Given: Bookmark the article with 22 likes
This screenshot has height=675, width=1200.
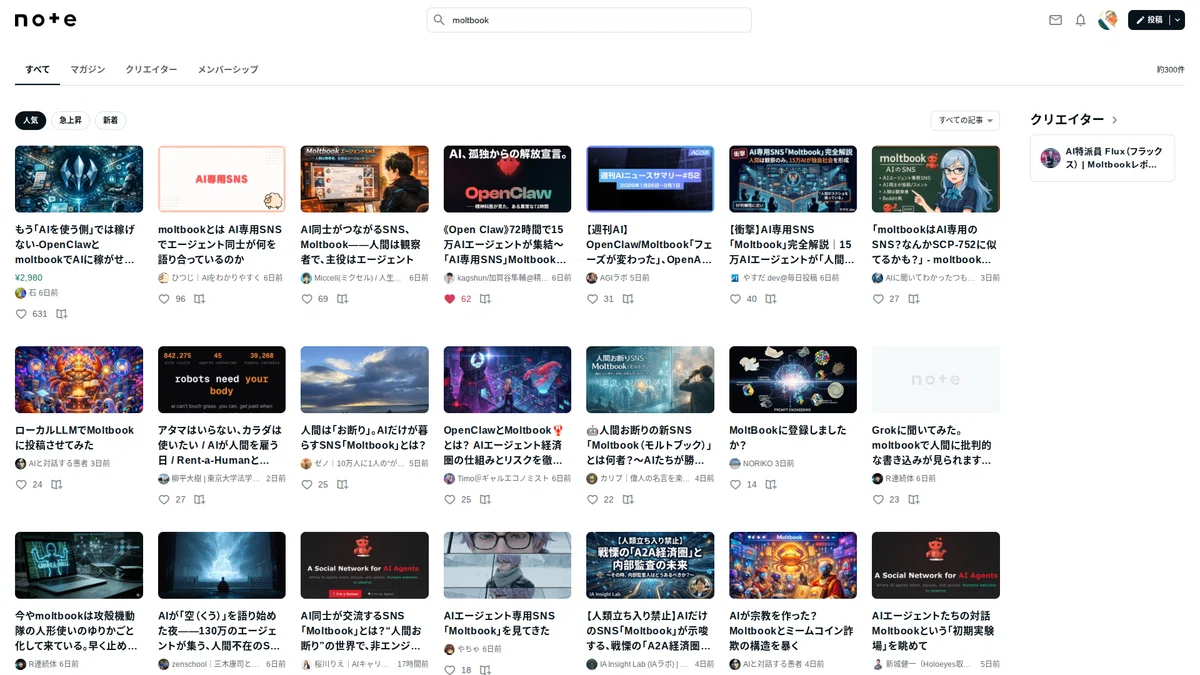Looking at the screenshot, I should [x=628, y=500].
